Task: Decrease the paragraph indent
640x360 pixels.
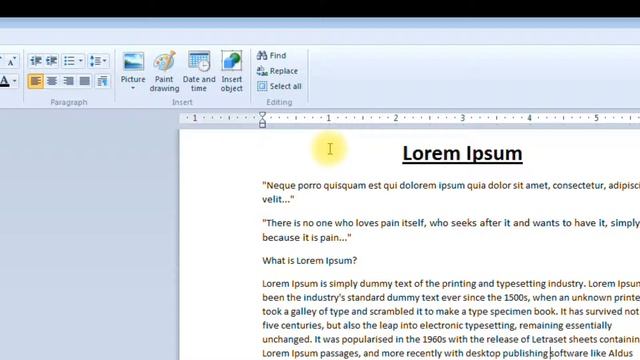Action: pos(36,61)
